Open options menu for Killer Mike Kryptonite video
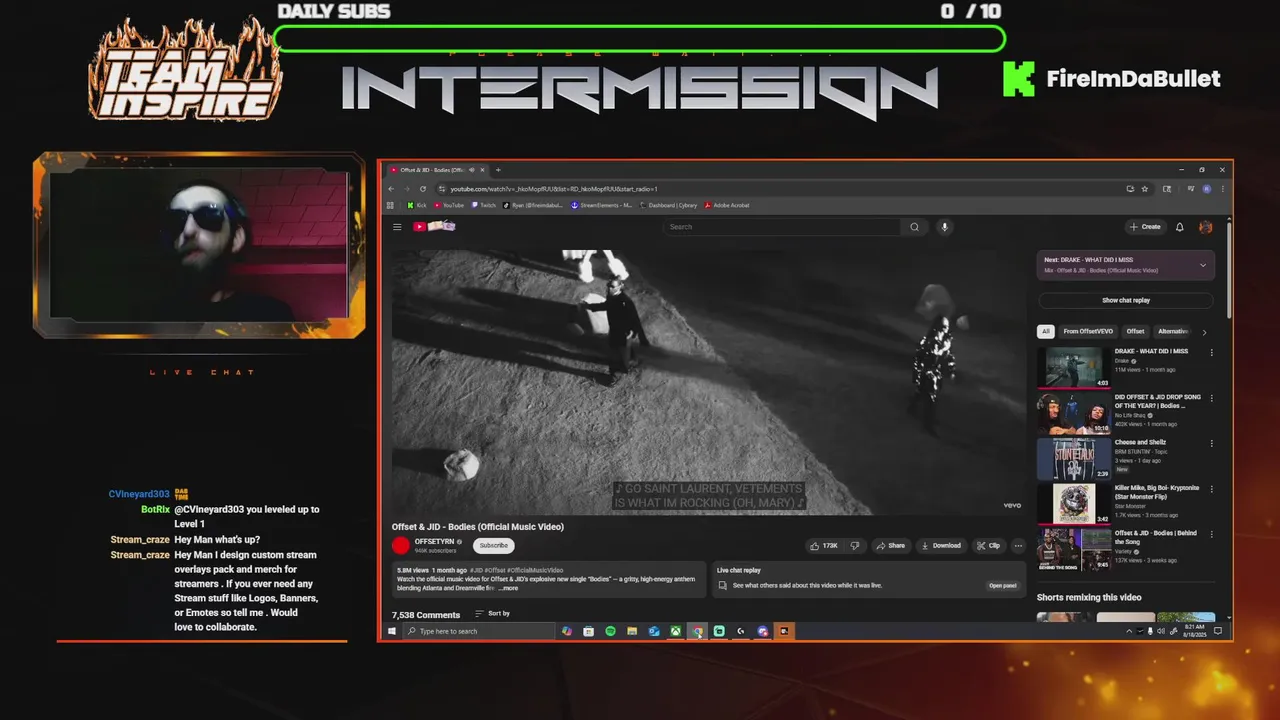 [x=1212, y=489]
